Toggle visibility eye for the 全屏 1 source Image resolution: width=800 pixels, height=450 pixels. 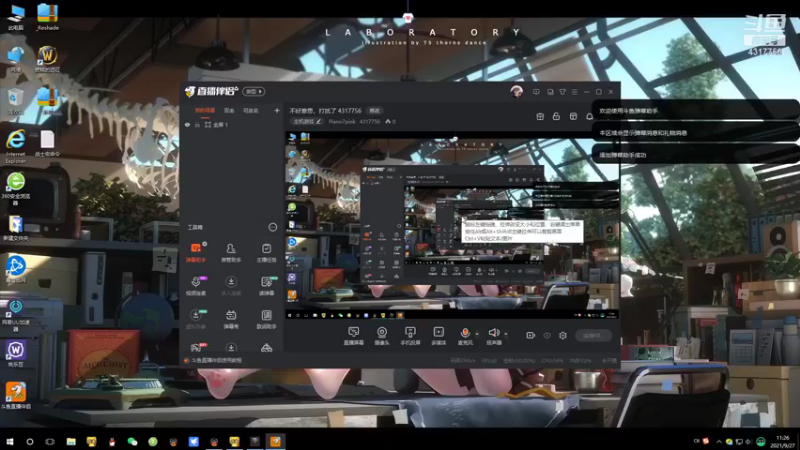187,124
